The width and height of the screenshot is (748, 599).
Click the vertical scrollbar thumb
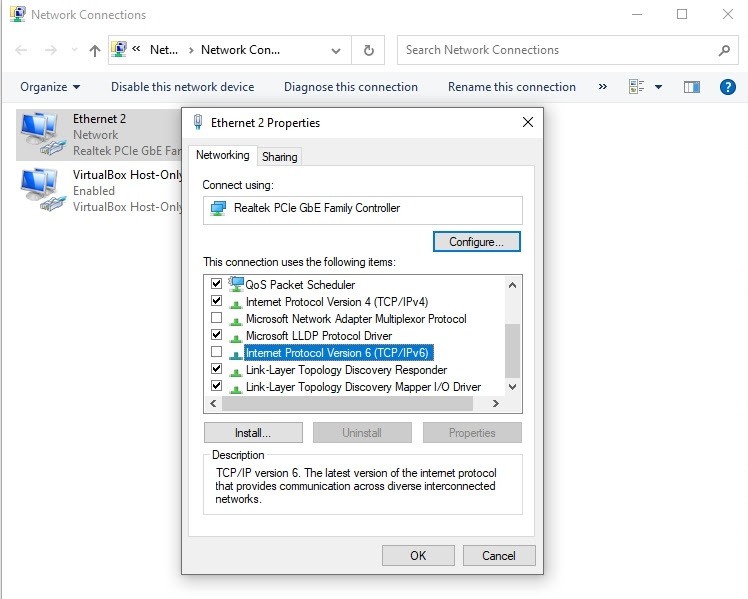tap(512, 351)
